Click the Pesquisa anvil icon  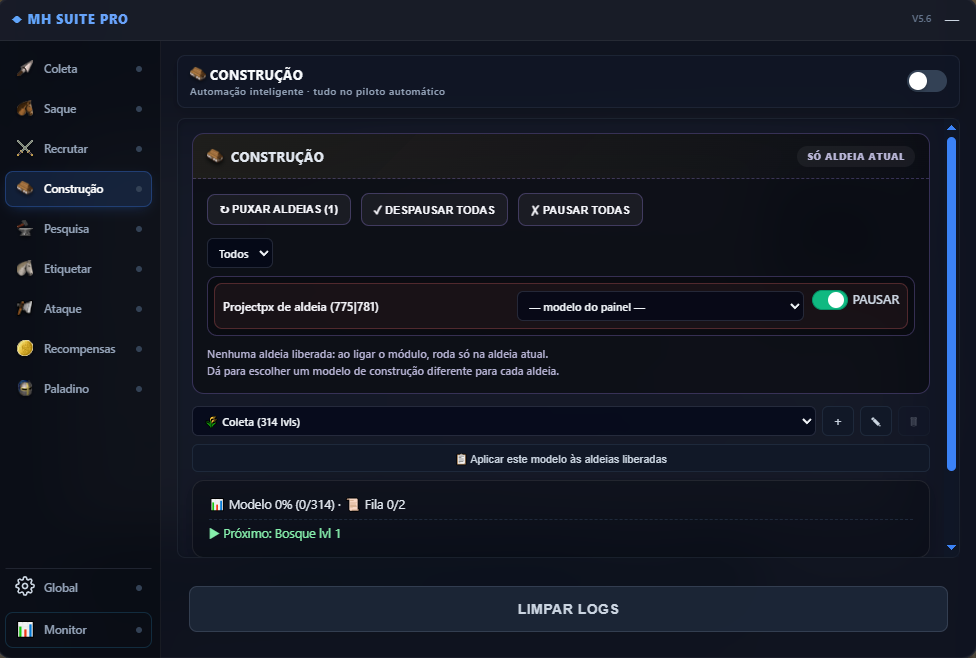coord(25,228)
